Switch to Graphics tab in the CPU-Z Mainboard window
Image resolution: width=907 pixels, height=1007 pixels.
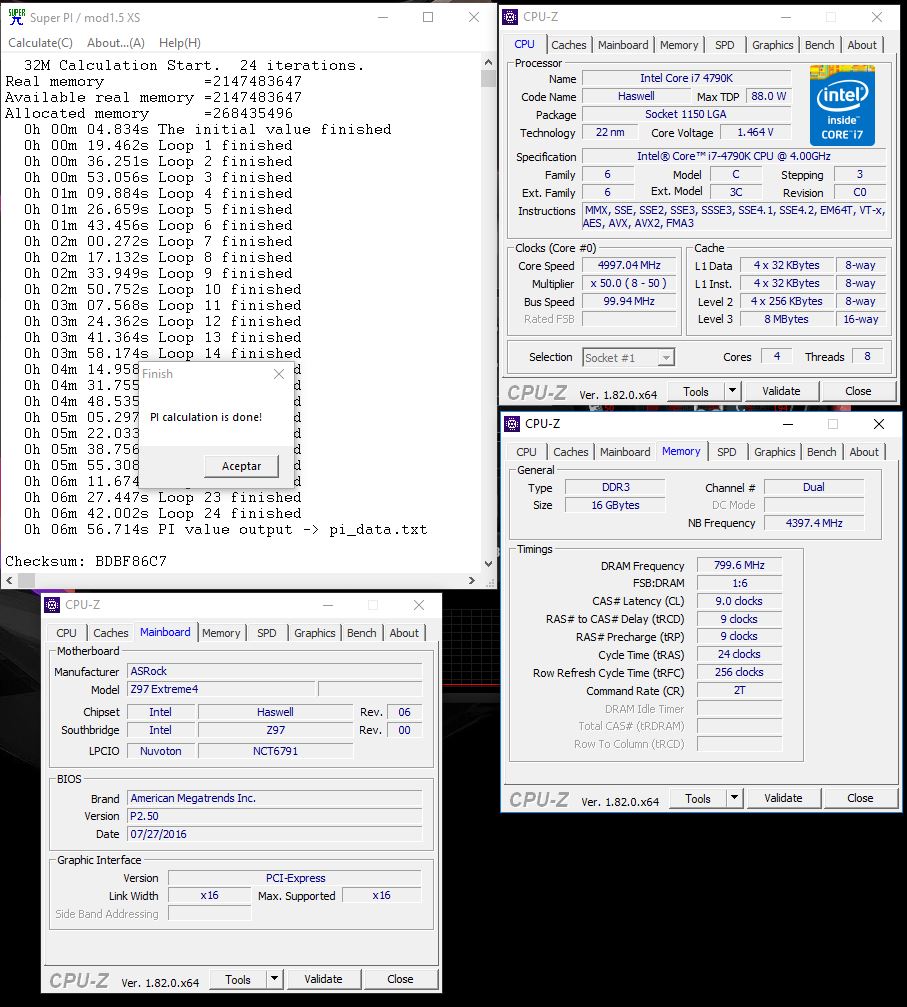coord(315,633)
